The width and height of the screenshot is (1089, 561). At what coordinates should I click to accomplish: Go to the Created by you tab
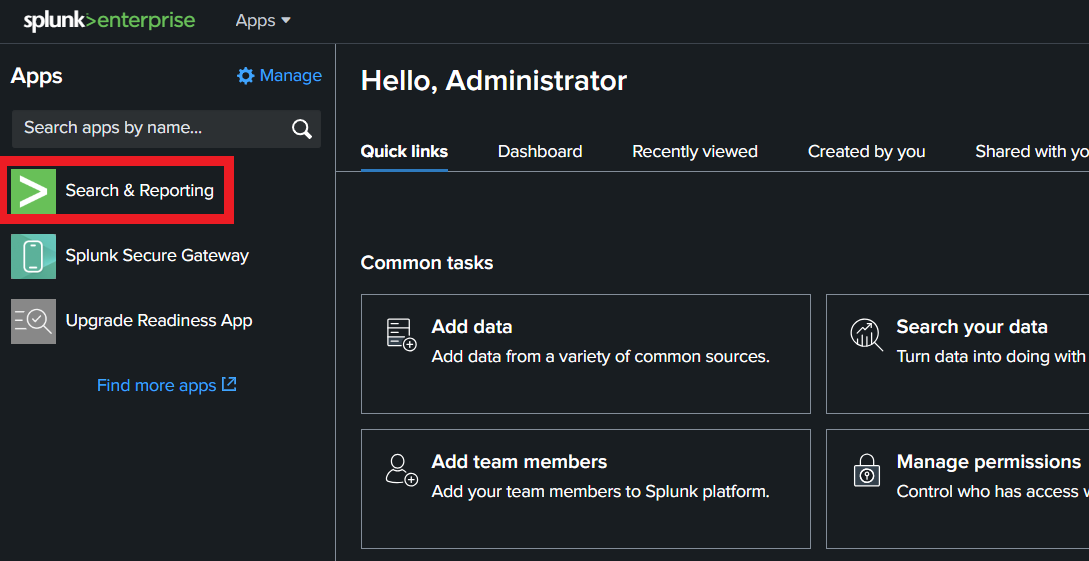(x=866, y=152)
